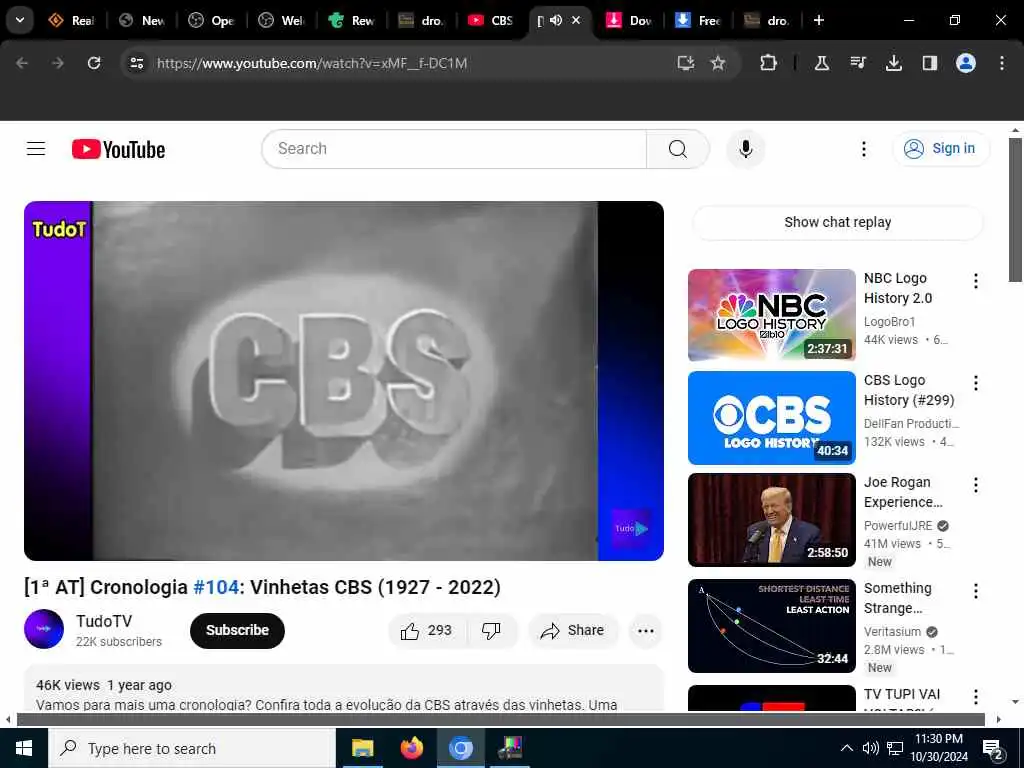This screenshot has height=768, width=1024.
Task: Open Chrome three-dot menu
Action: click(1001, 63)
